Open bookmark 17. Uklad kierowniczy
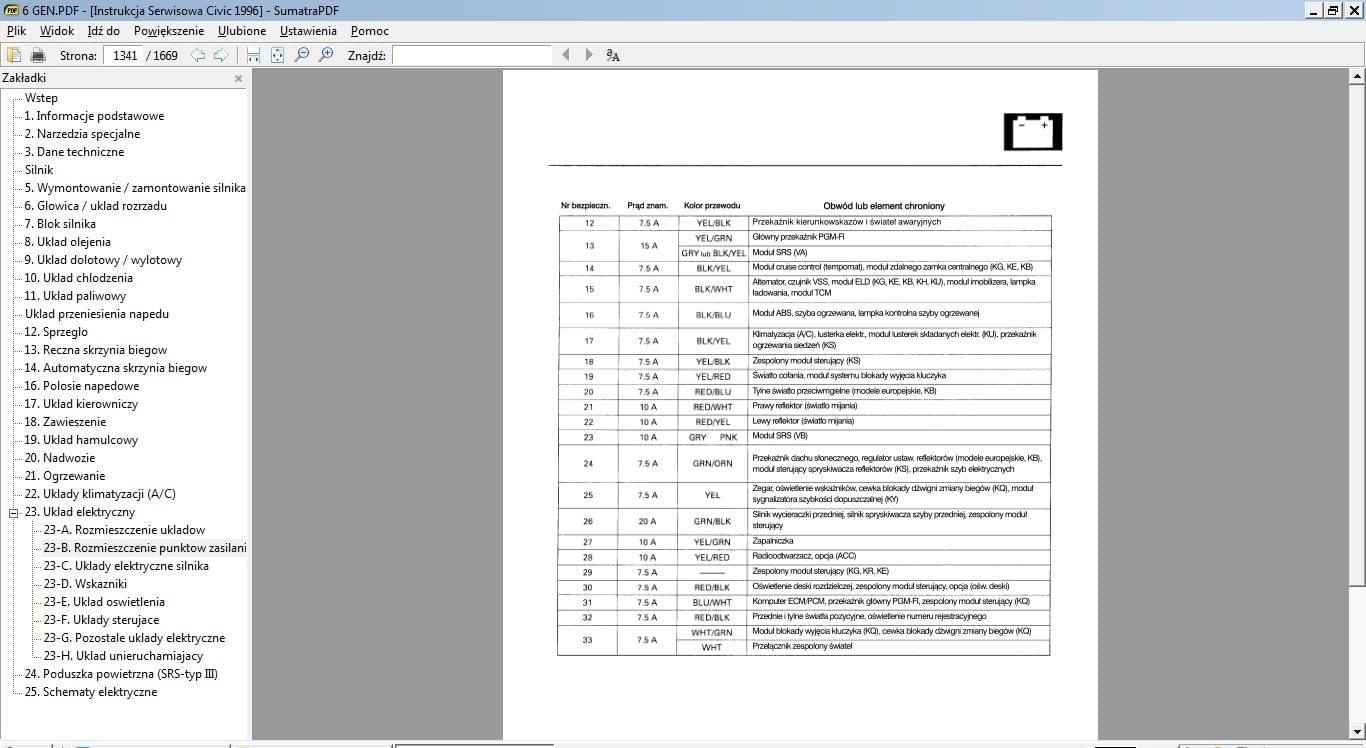 tap(81, 404)
